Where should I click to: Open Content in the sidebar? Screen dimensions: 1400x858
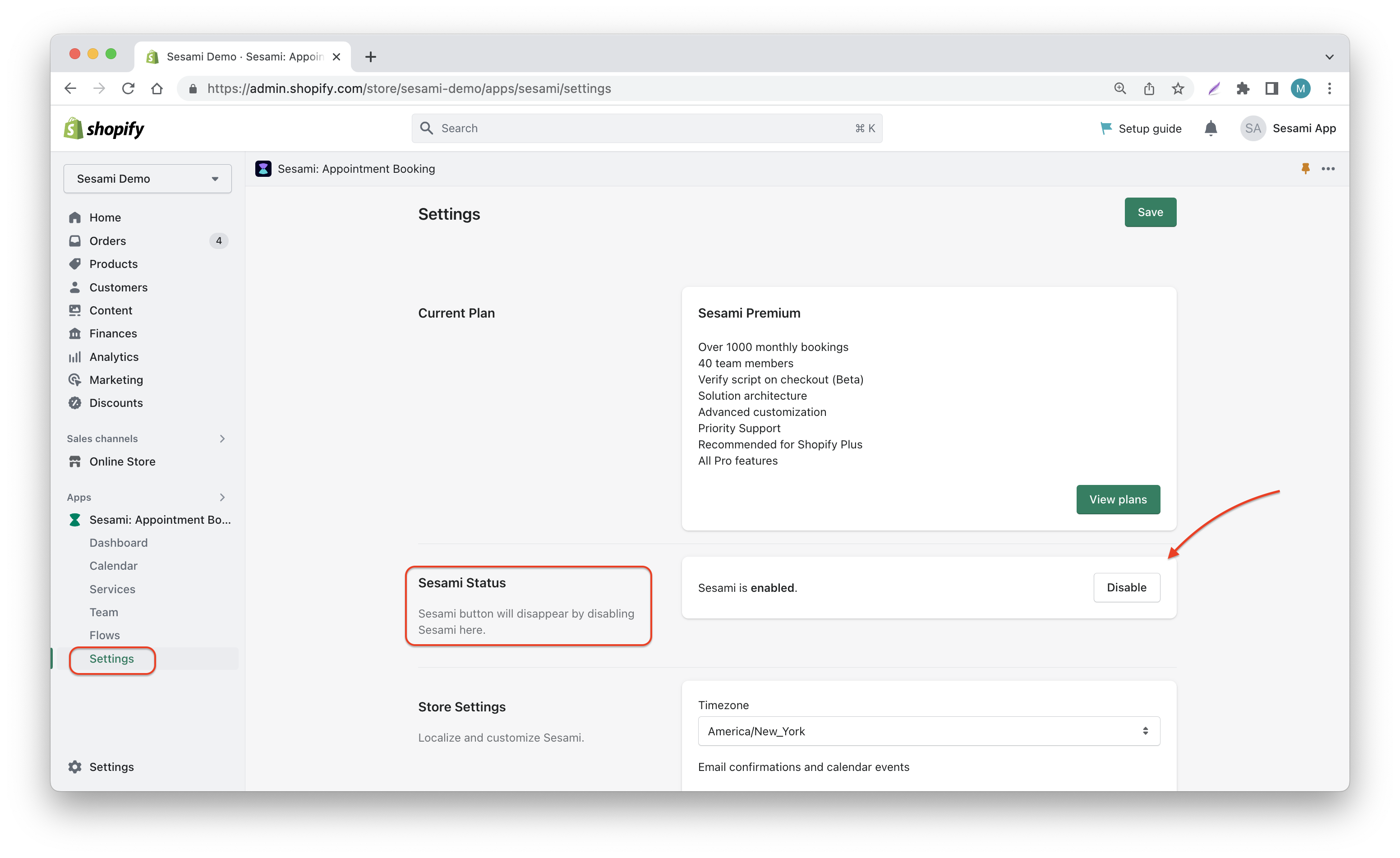[110, 310]
